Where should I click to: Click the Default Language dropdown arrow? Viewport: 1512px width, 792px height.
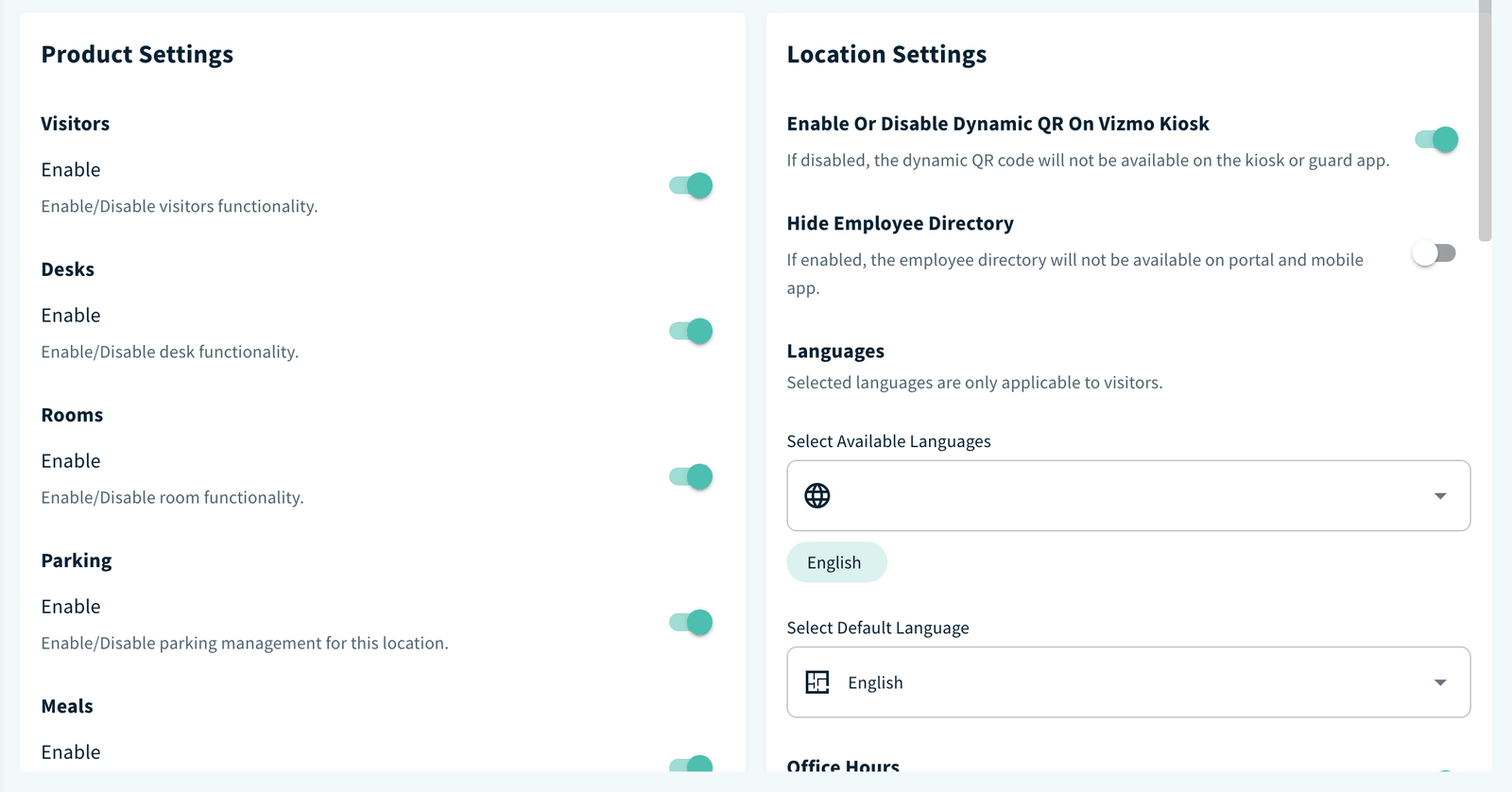tap(1440, 682)
